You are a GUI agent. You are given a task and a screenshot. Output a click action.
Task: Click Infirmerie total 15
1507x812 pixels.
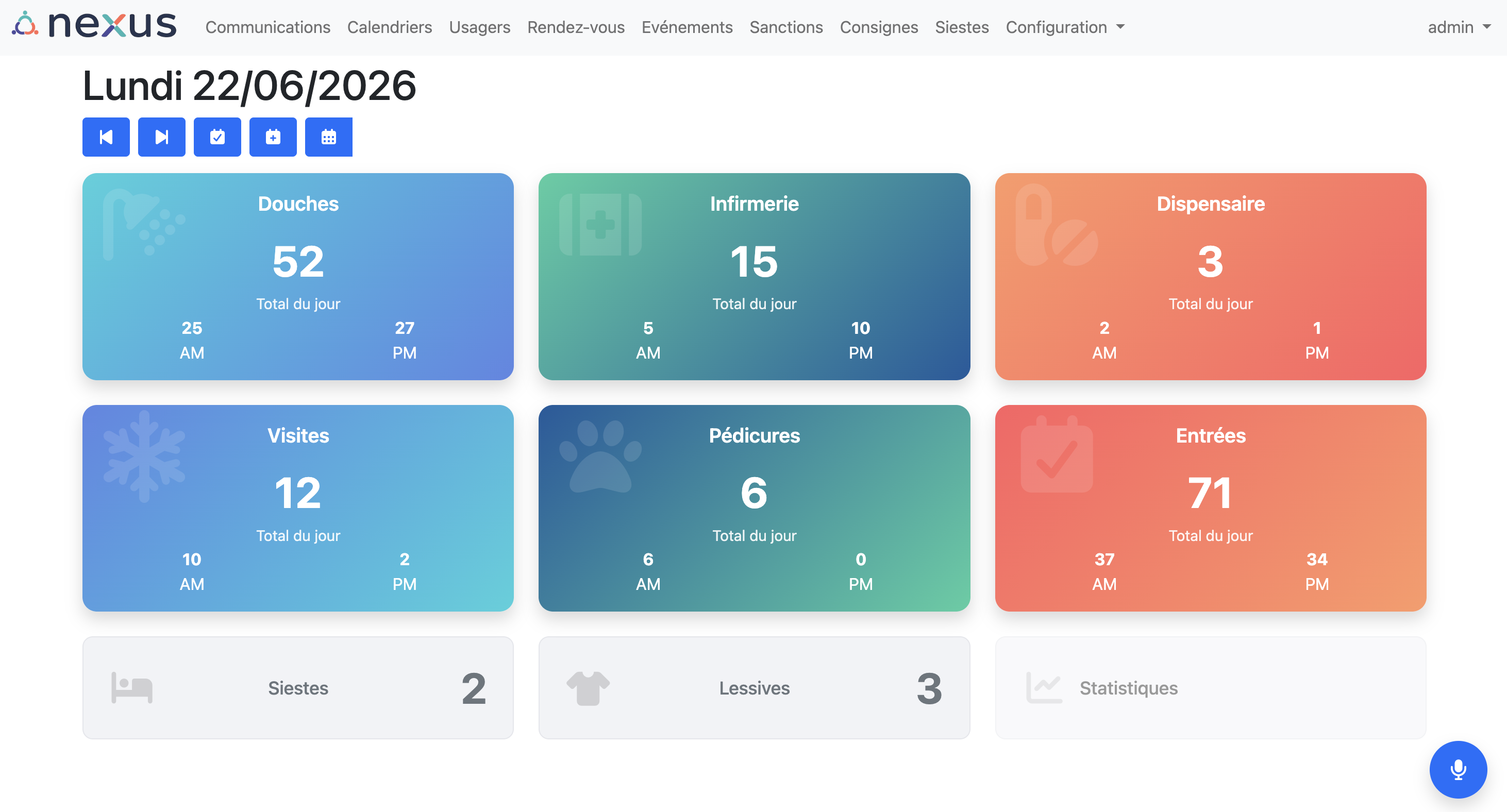coord(754,261)
